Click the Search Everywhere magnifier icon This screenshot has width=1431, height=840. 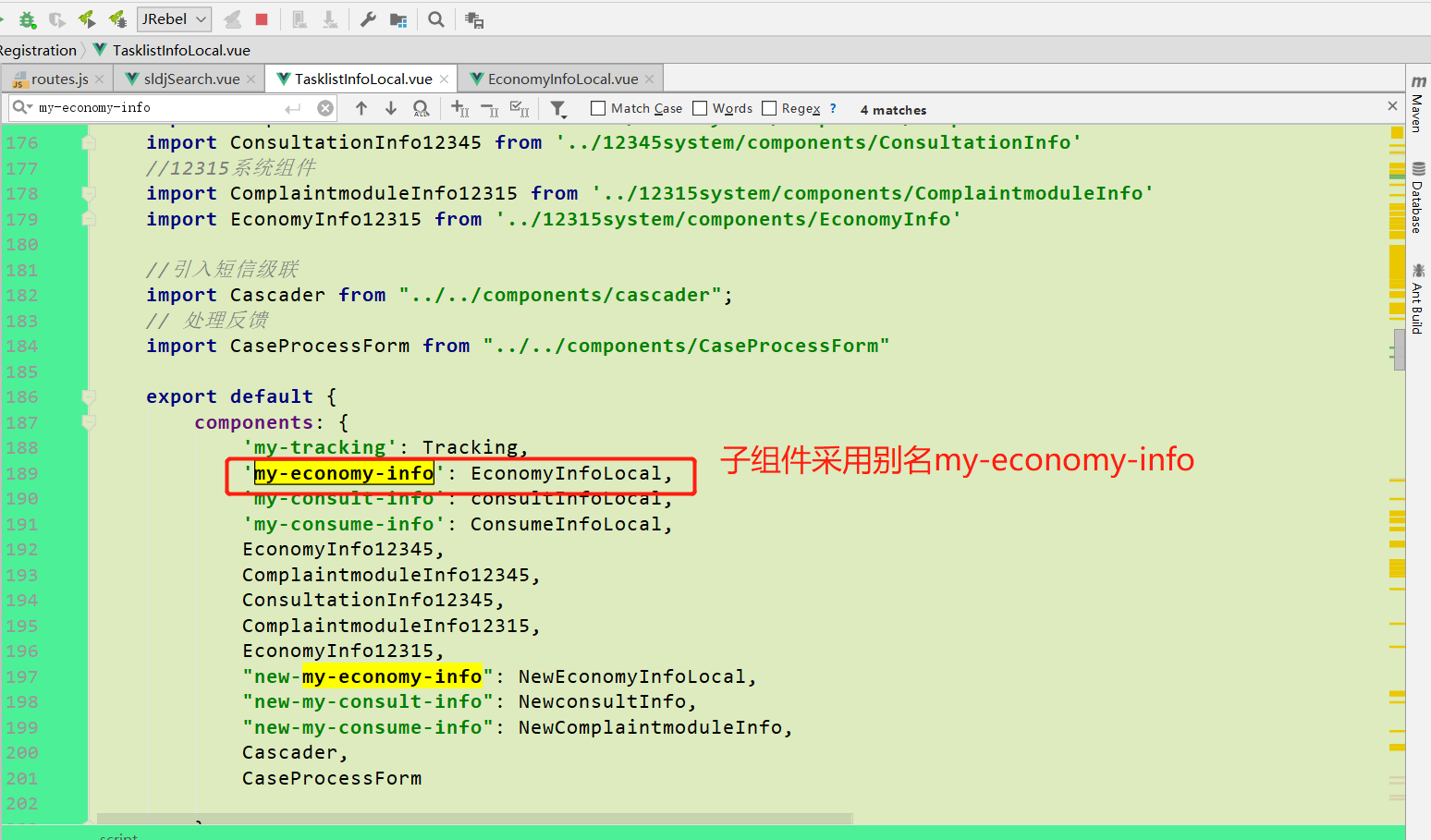[435, 18]
